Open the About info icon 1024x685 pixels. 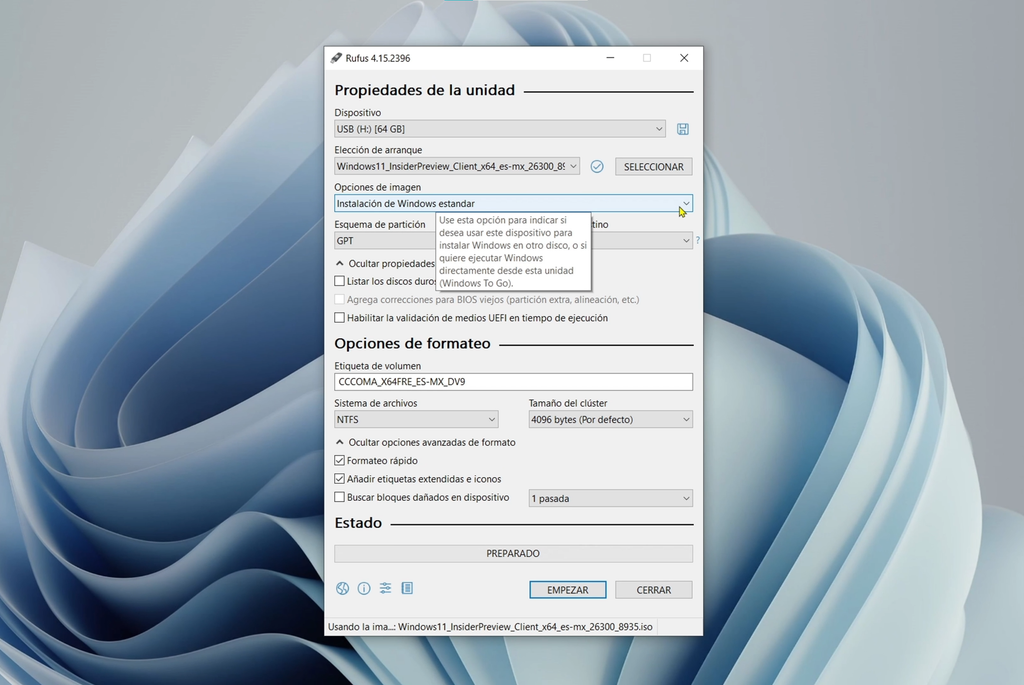[x=364, y=588]
